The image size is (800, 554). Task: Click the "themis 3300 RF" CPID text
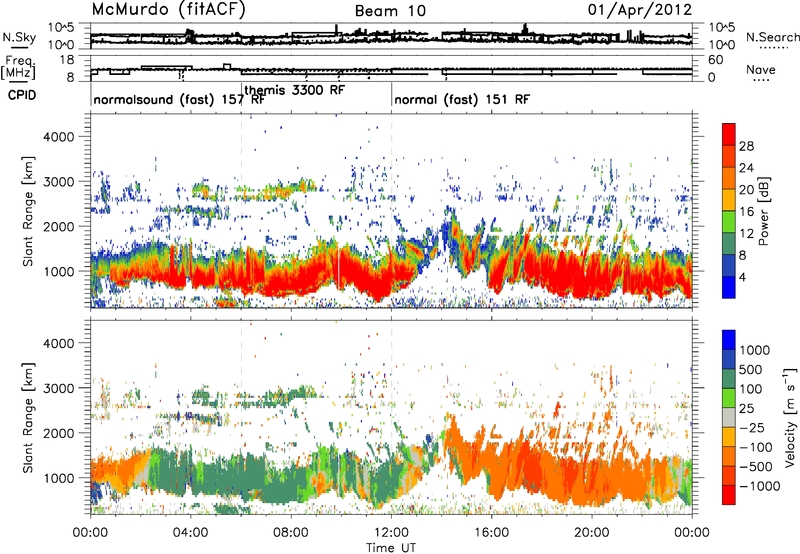click(295, 90)
